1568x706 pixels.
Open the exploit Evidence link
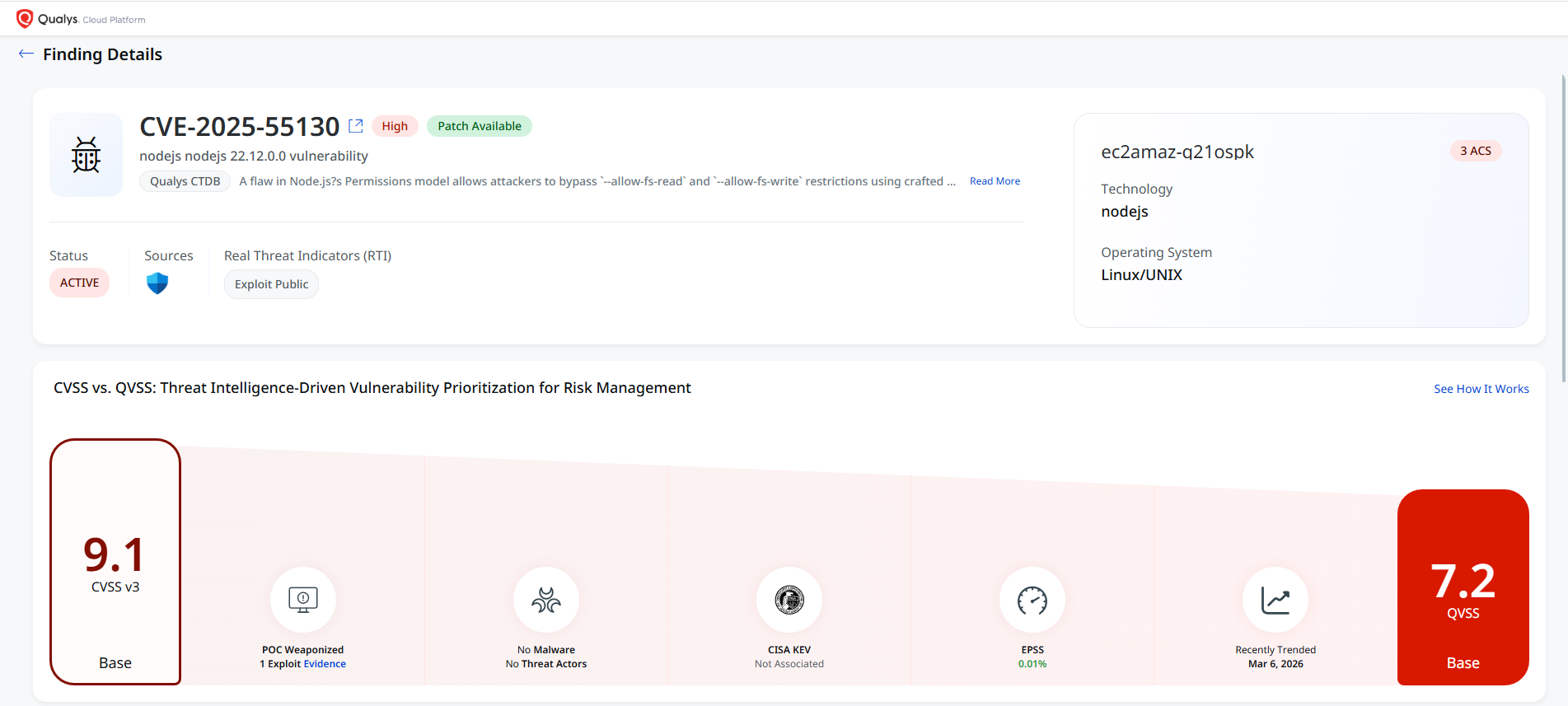[x=325, y=664]
